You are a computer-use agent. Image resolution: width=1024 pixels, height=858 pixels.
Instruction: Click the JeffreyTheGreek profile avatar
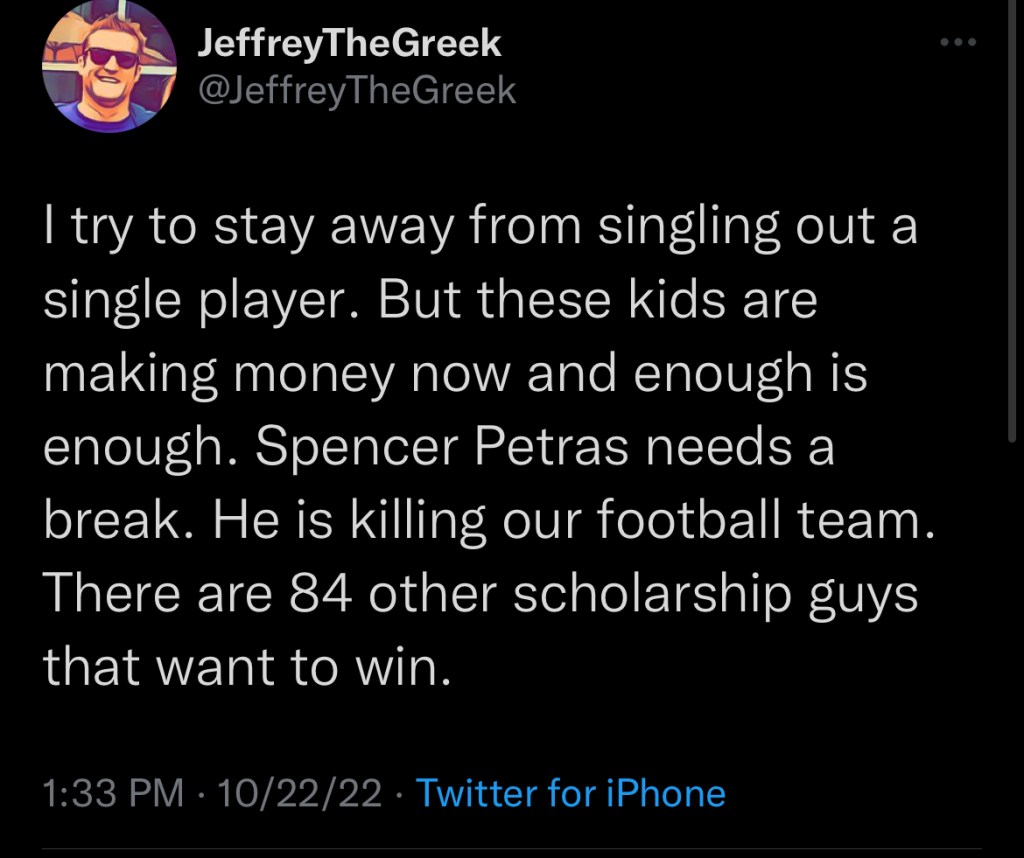click(109, 67)
